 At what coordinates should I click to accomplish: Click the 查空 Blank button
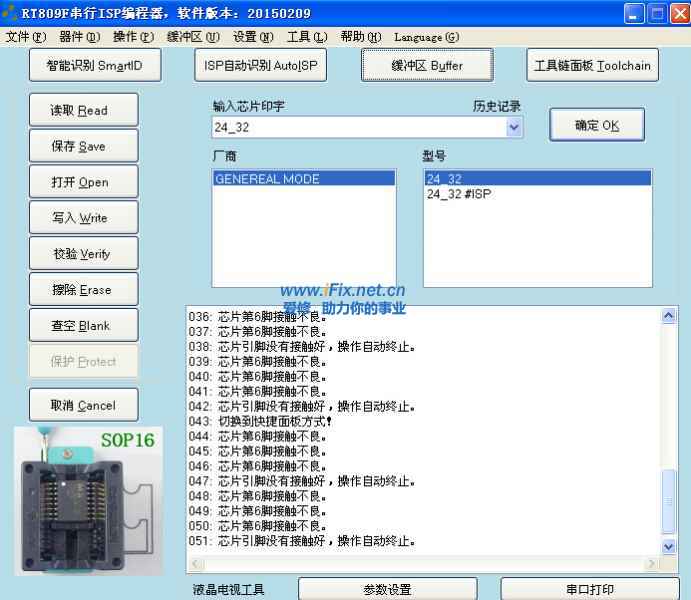click(x=84, y=325)
